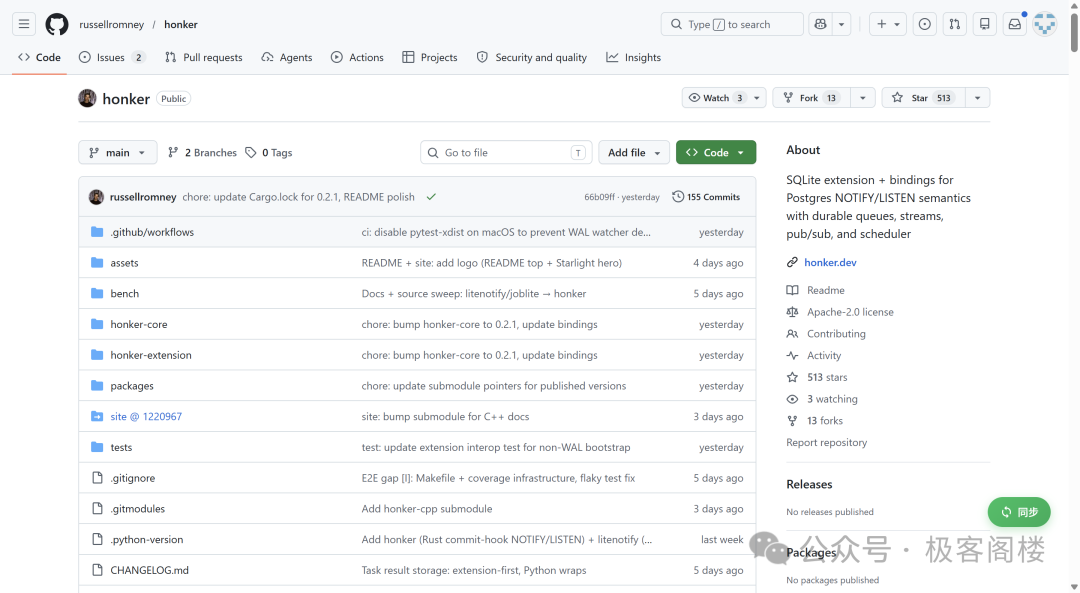This screenshot has height=593, width=1080.
Task: Open the Contributing link
Action: tap(836, 333)
